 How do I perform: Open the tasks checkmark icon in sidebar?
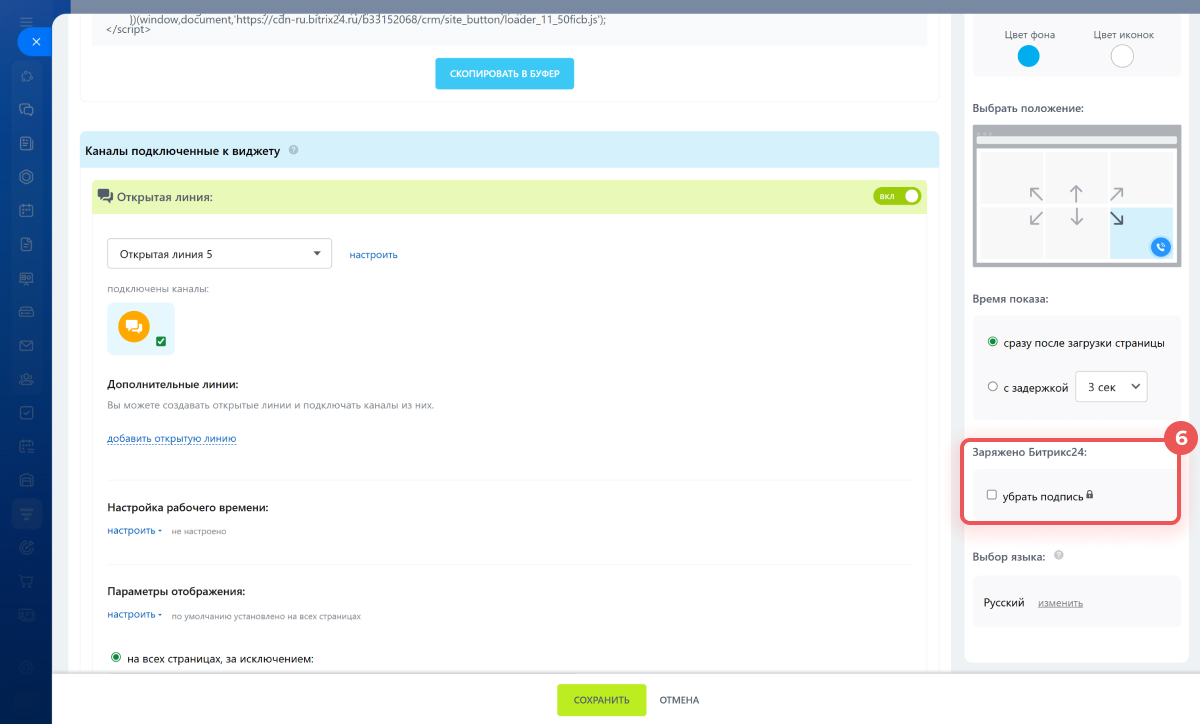[x=27, y=412]
